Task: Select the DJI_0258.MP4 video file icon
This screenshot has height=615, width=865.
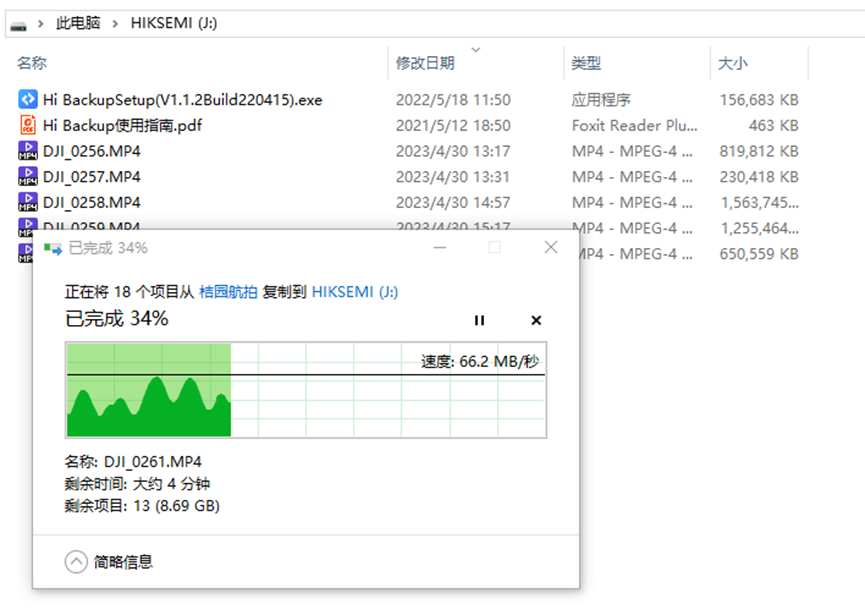Action: [x=28, y=202]
